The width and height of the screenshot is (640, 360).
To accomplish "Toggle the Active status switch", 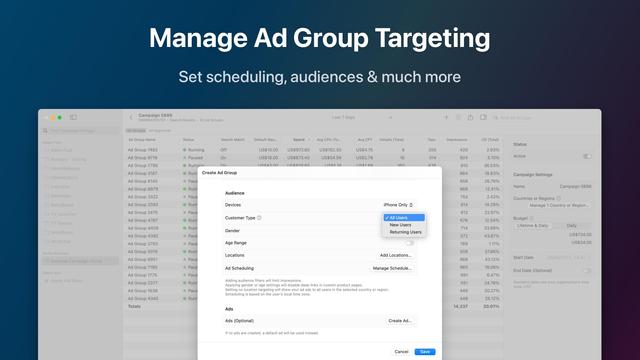I will click(x=587, y=156).
